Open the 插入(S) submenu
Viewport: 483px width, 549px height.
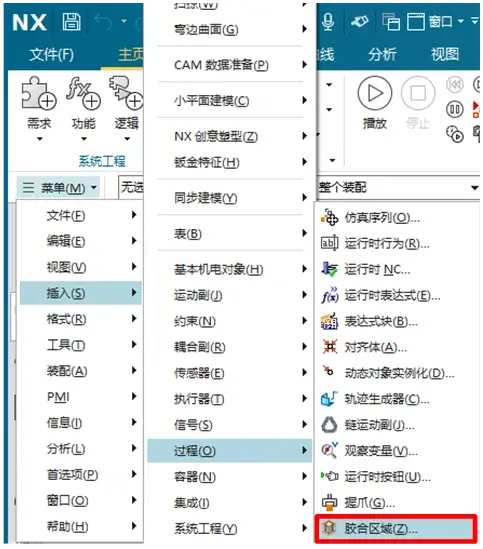[81, 293]
